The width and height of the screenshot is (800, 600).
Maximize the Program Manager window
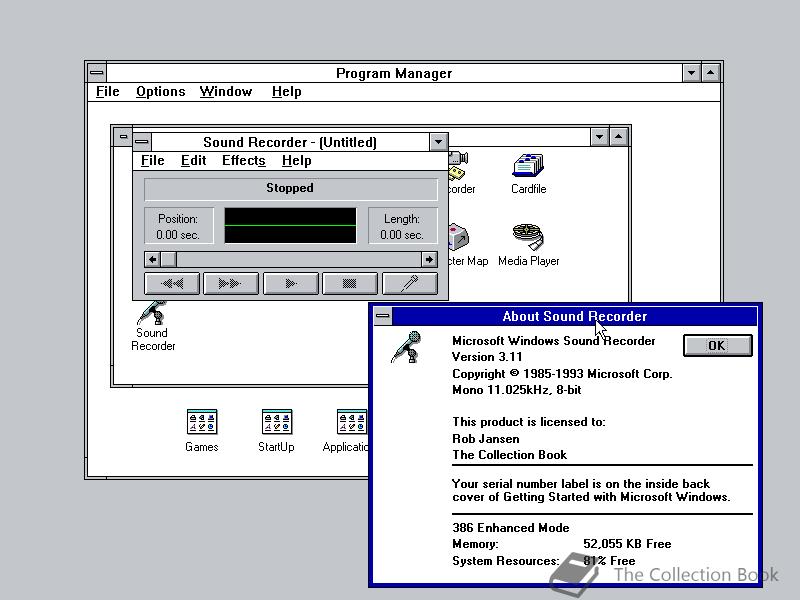(x=710, y=73)
